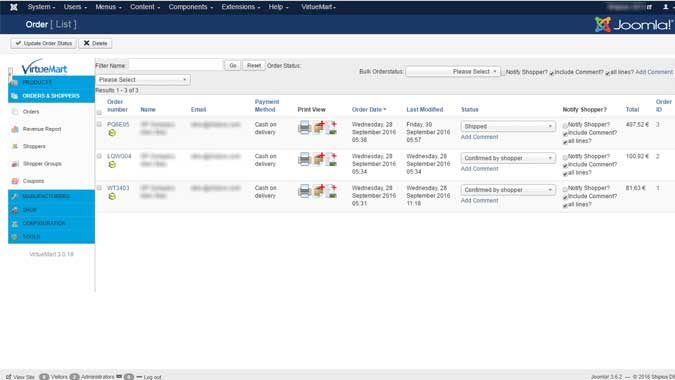Expand TOOLS section in sidebar

51,237
